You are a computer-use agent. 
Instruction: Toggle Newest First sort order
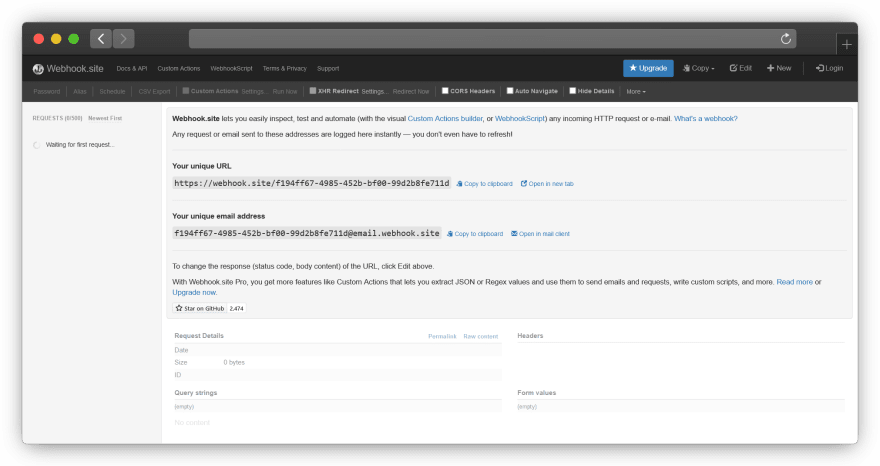pyautogui.click(x=105, y=118)
